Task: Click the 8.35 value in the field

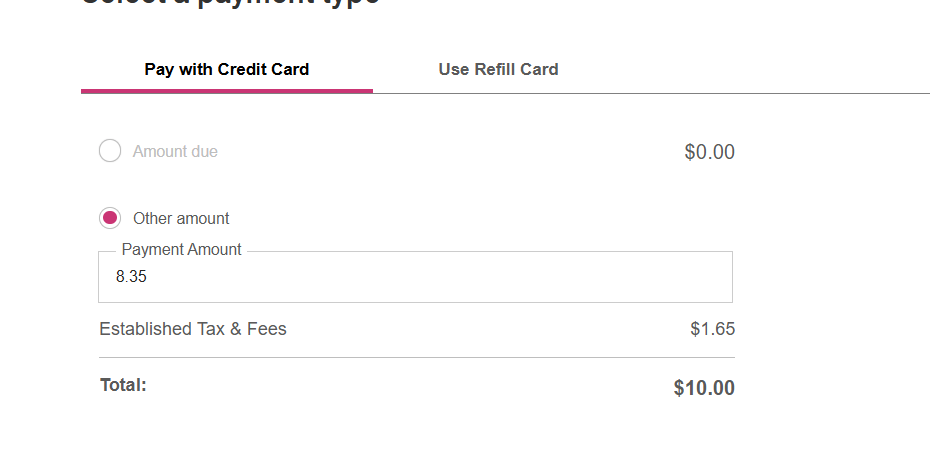Action: tap(131, 277)
